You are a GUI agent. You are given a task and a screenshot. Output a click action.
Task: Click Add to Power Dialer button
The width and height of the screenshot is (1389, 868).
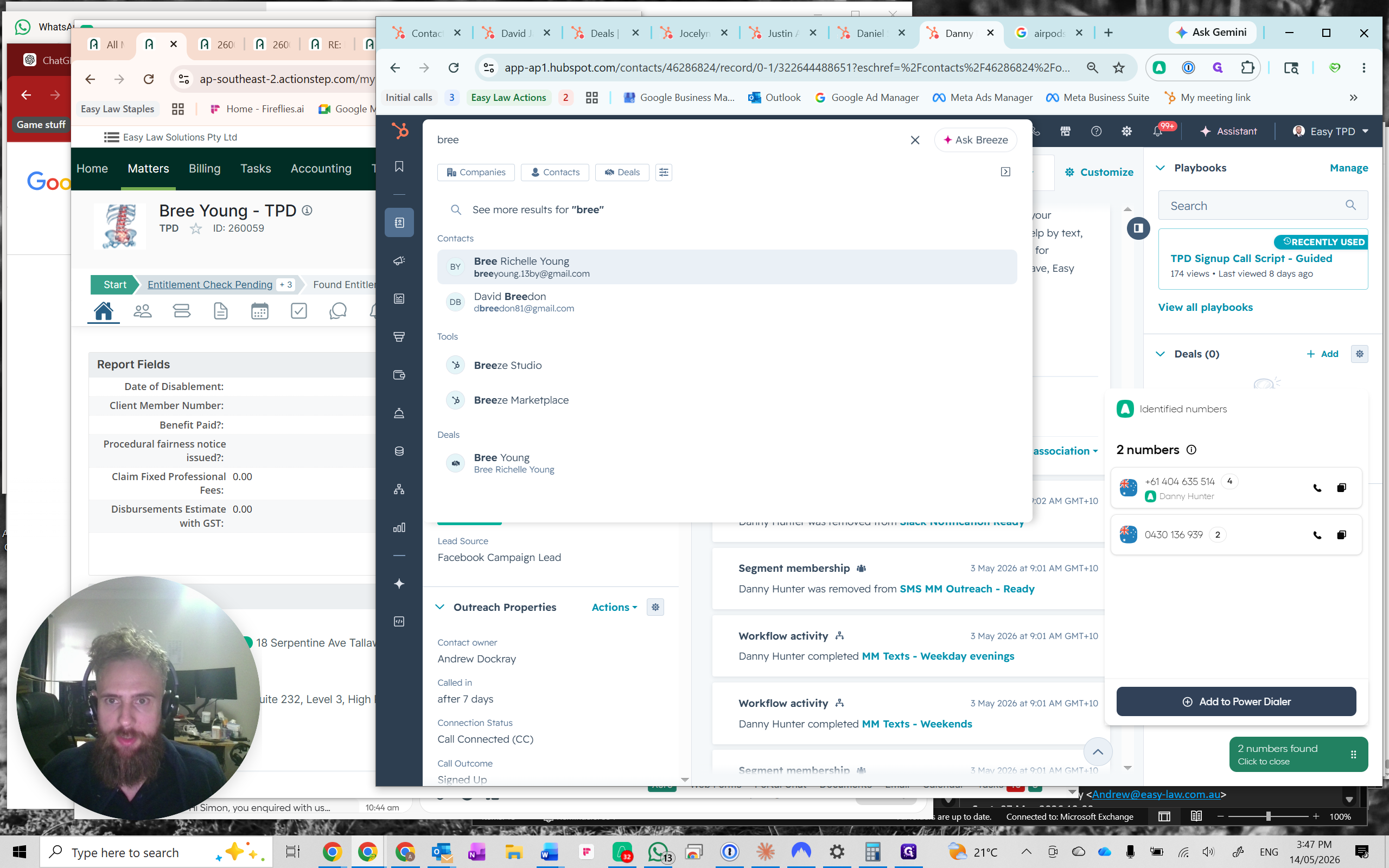pyautogui.click(x=1236, y=701)
